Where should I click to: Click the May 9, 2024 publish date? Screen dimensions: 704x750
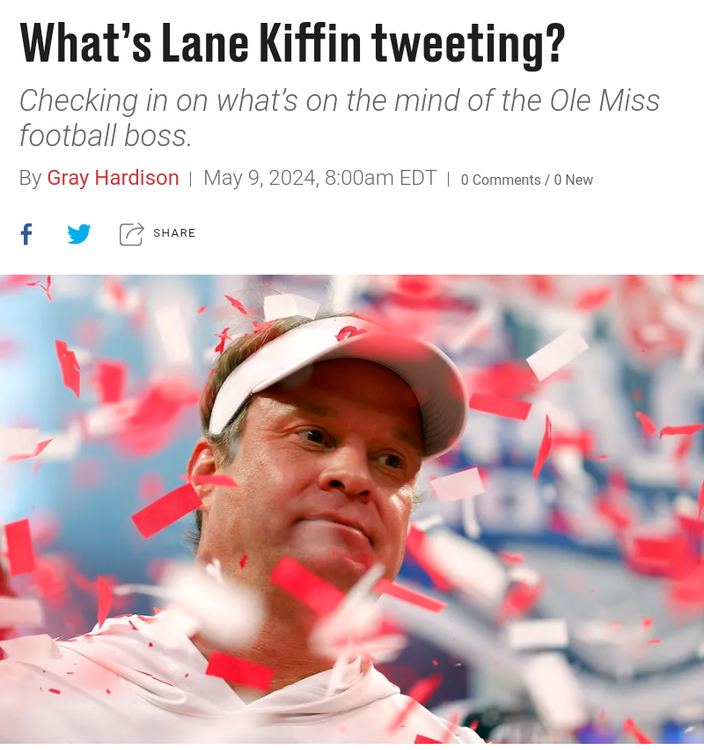[262, 178]
